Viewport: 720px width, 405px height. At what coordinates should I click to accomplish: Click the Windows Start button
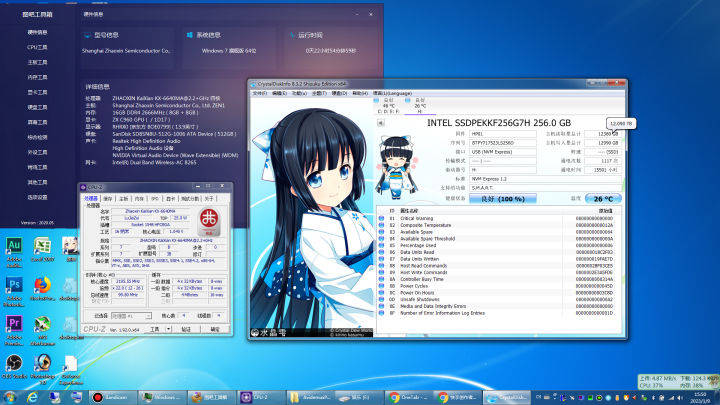tap(10, 397)
